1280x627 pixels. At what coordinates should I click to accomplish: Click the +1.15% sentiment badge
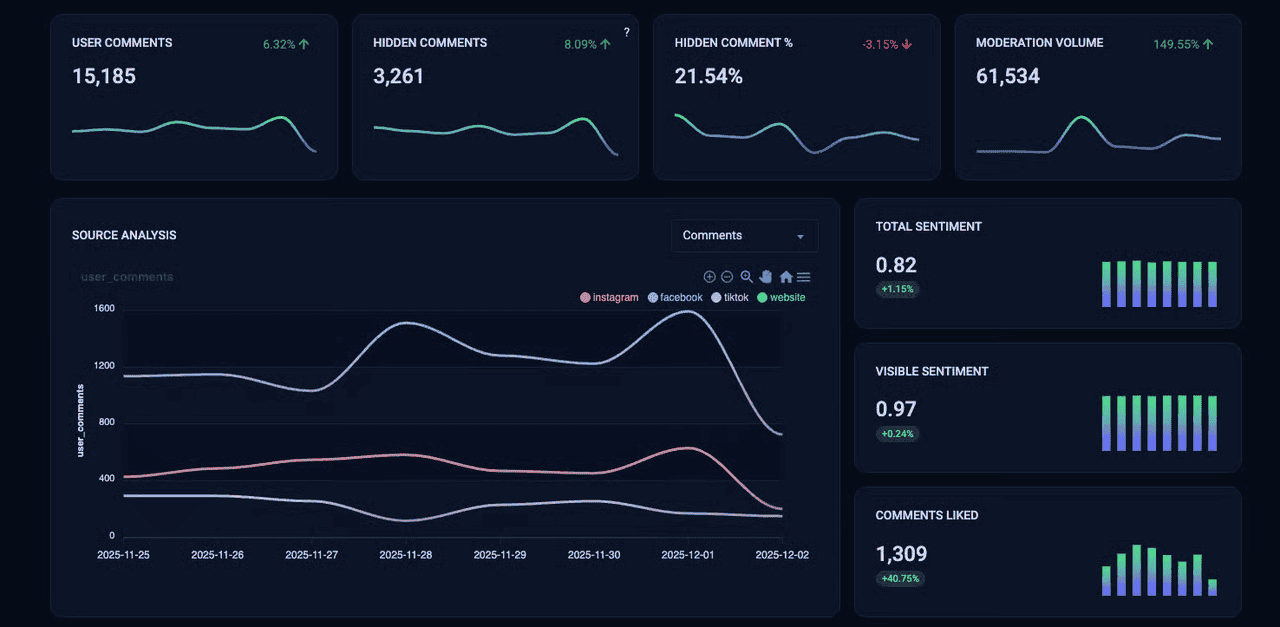[897, 289]
